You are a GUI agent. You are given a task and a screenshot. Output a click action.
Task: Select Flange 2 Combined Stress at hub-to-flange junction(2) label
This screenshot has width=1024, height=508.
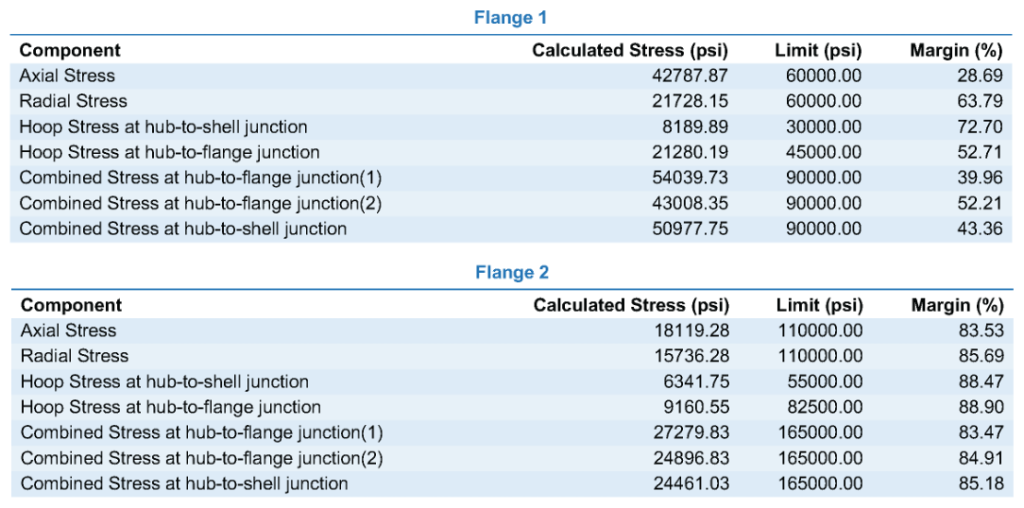(202, 458)
